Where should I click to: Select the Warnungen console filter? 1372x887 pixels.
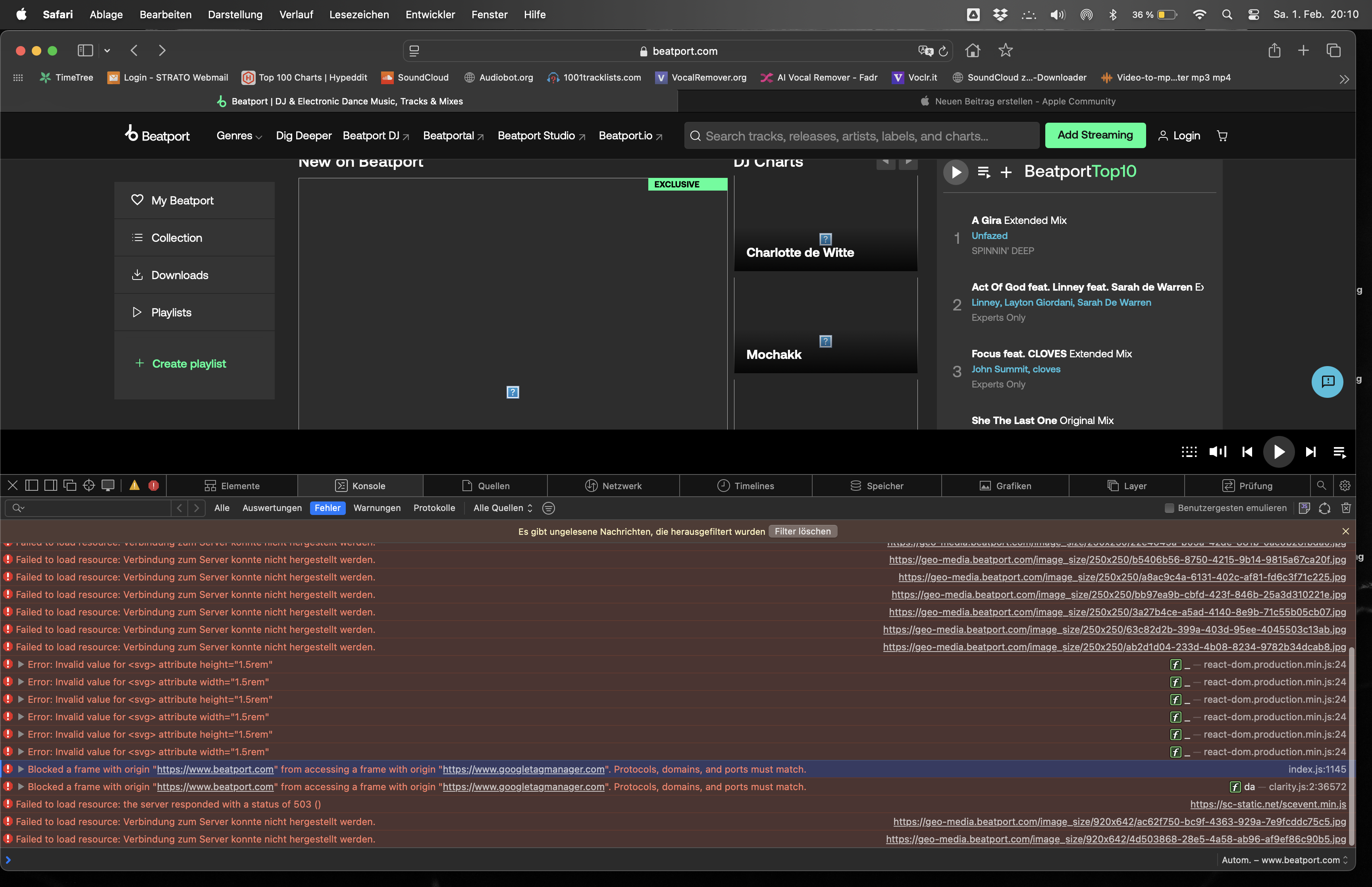[x=376, y=508]
